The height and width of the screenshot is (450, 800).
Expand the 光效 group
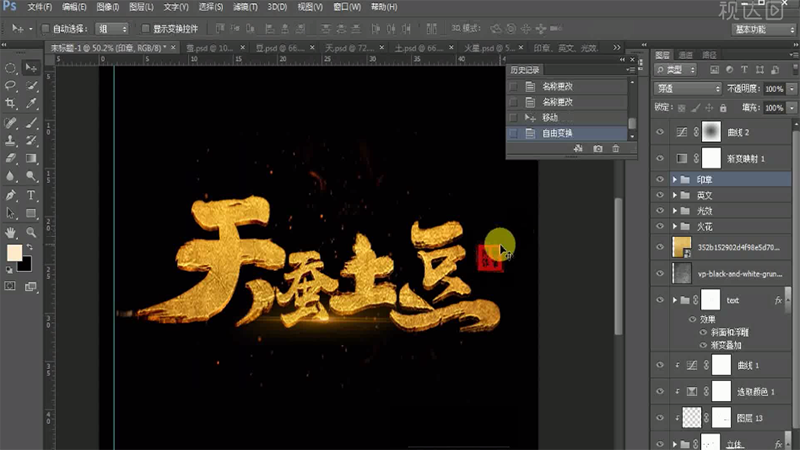click(x=674, y=211)
